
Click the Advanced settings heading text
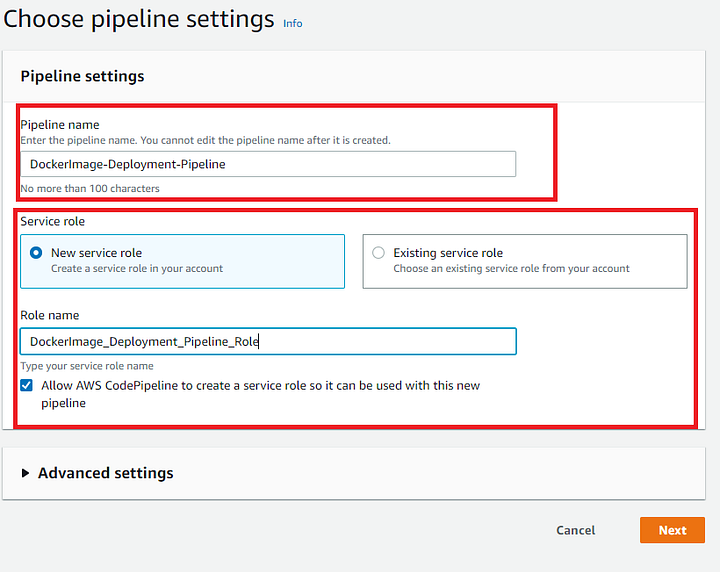(x=105, y=473)
